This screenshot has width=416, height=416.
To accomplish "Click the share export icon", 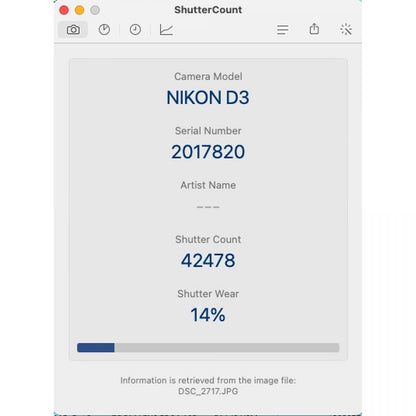I will [314, 29].
